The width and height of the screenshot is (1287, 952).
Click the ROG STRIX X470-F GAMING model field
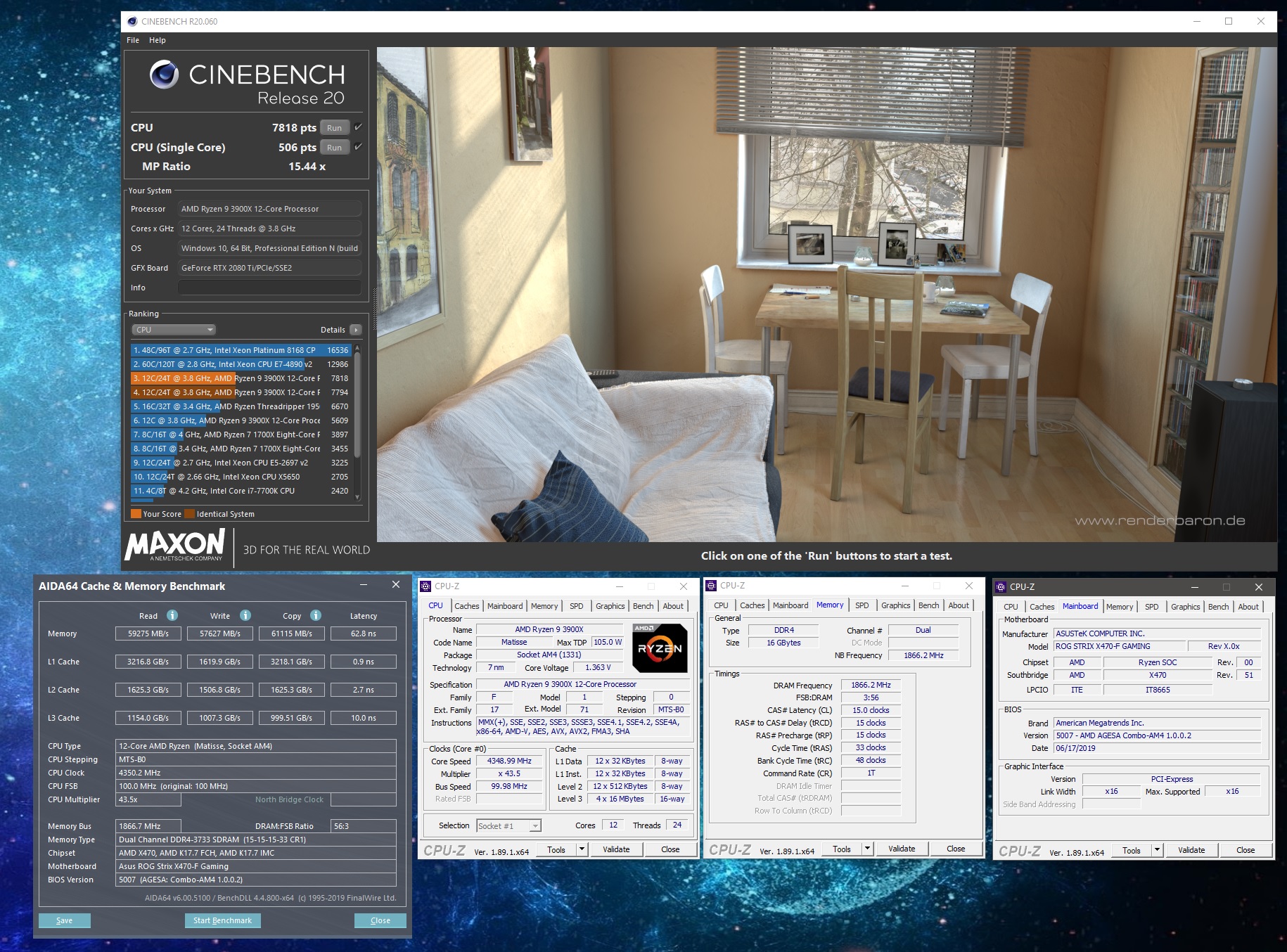pos(1118,646)
